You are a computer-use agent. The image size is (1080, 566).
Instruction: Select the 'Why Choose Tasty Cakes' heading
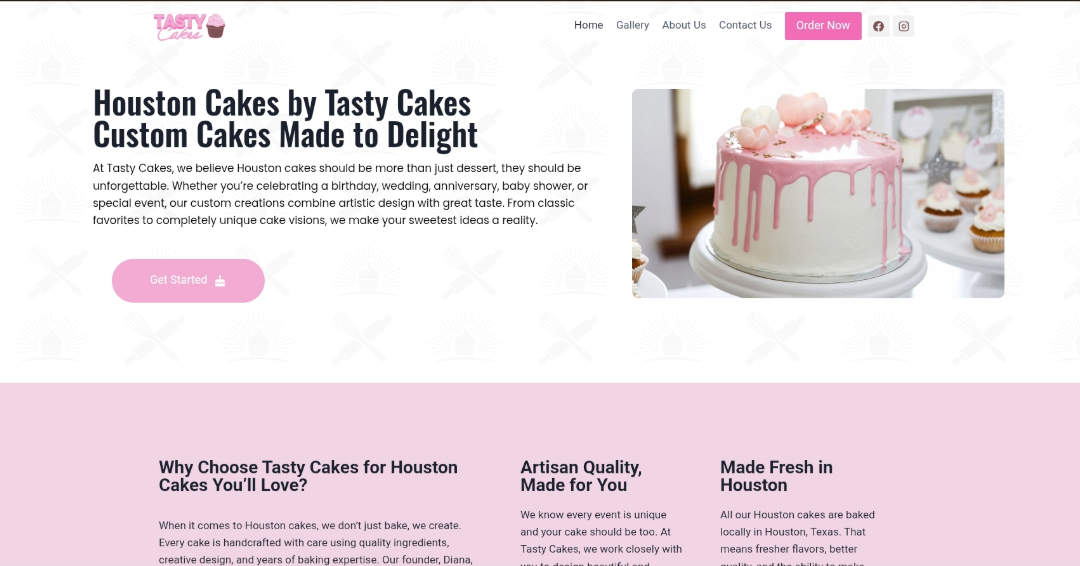(308, 476)
